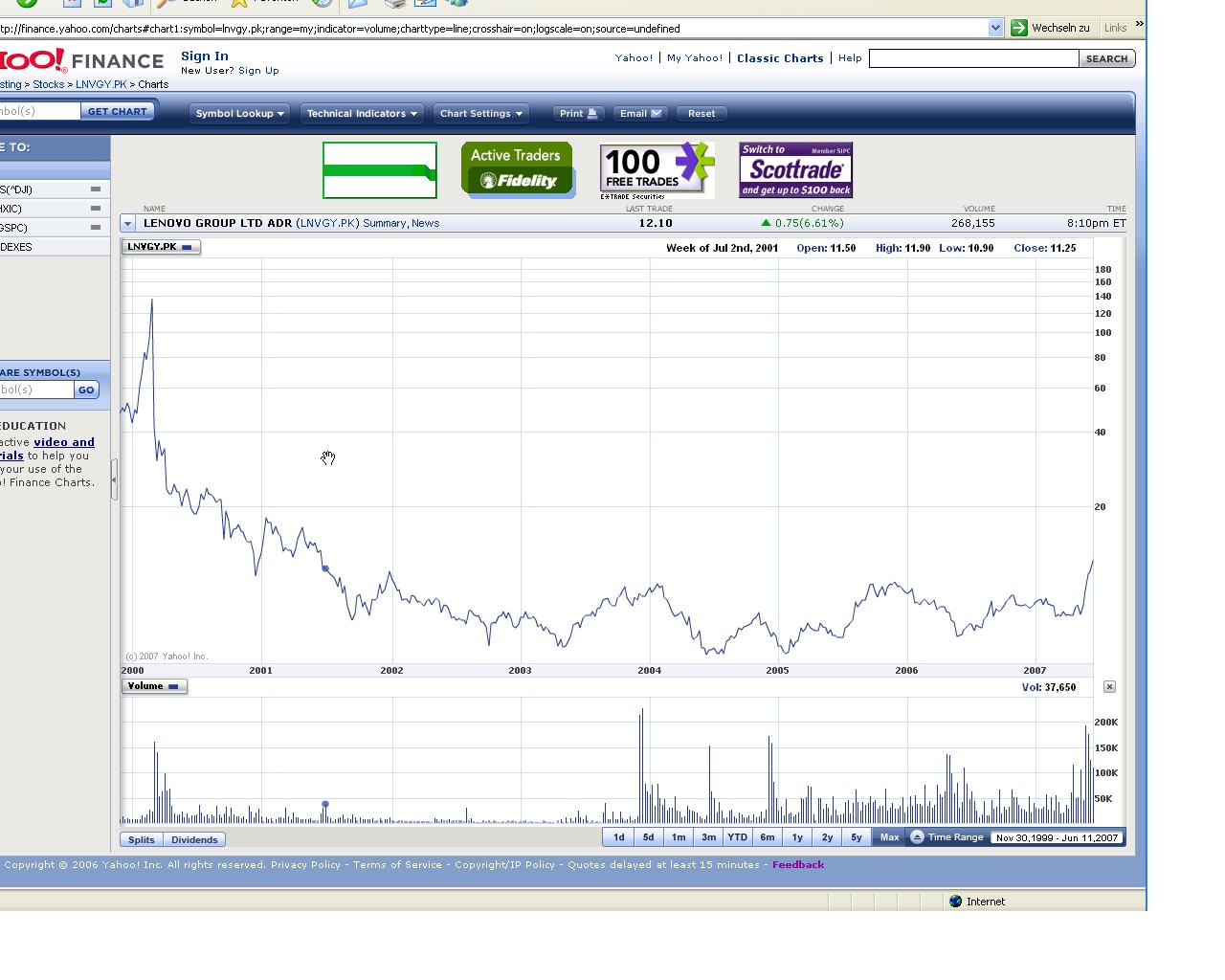Click the (LNVGY.PK) ticker link in quote header
The width and height of the screenshot is (1225, 980).
pos(327,223)
